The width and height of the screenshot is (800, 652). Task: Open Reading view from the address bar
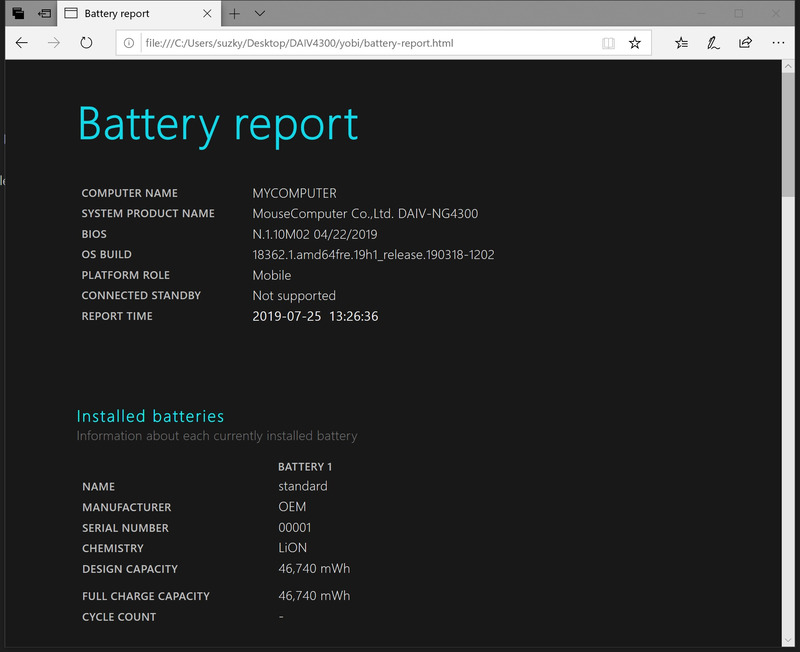click(608, 43)
